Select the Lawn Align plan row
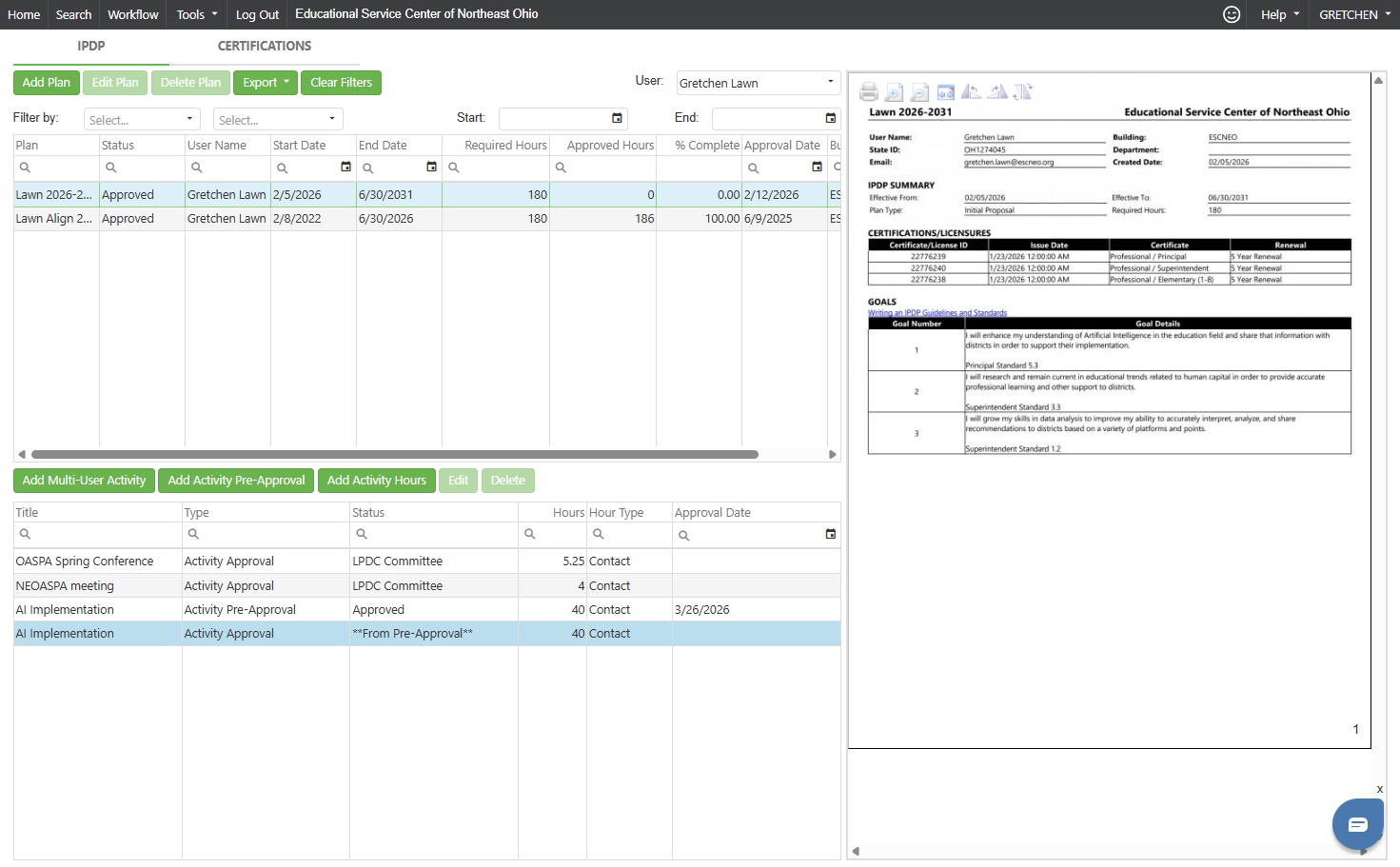The height and width of the screenshot is (867, 1400). 426,218
